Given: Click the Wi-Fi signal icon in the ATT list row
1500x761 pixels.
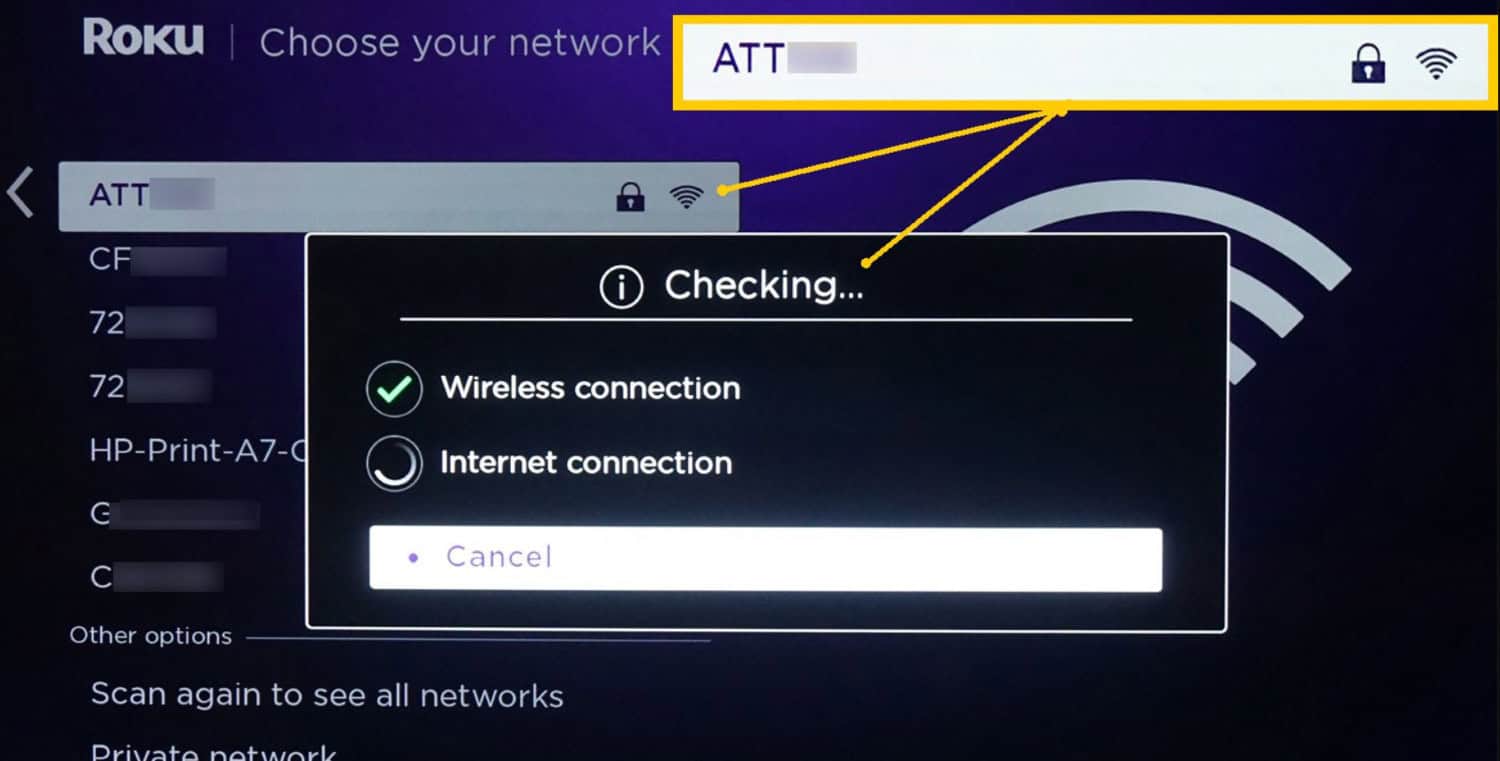Looking at the screenshot, I should pyautogui.click(x=686, y=196).
